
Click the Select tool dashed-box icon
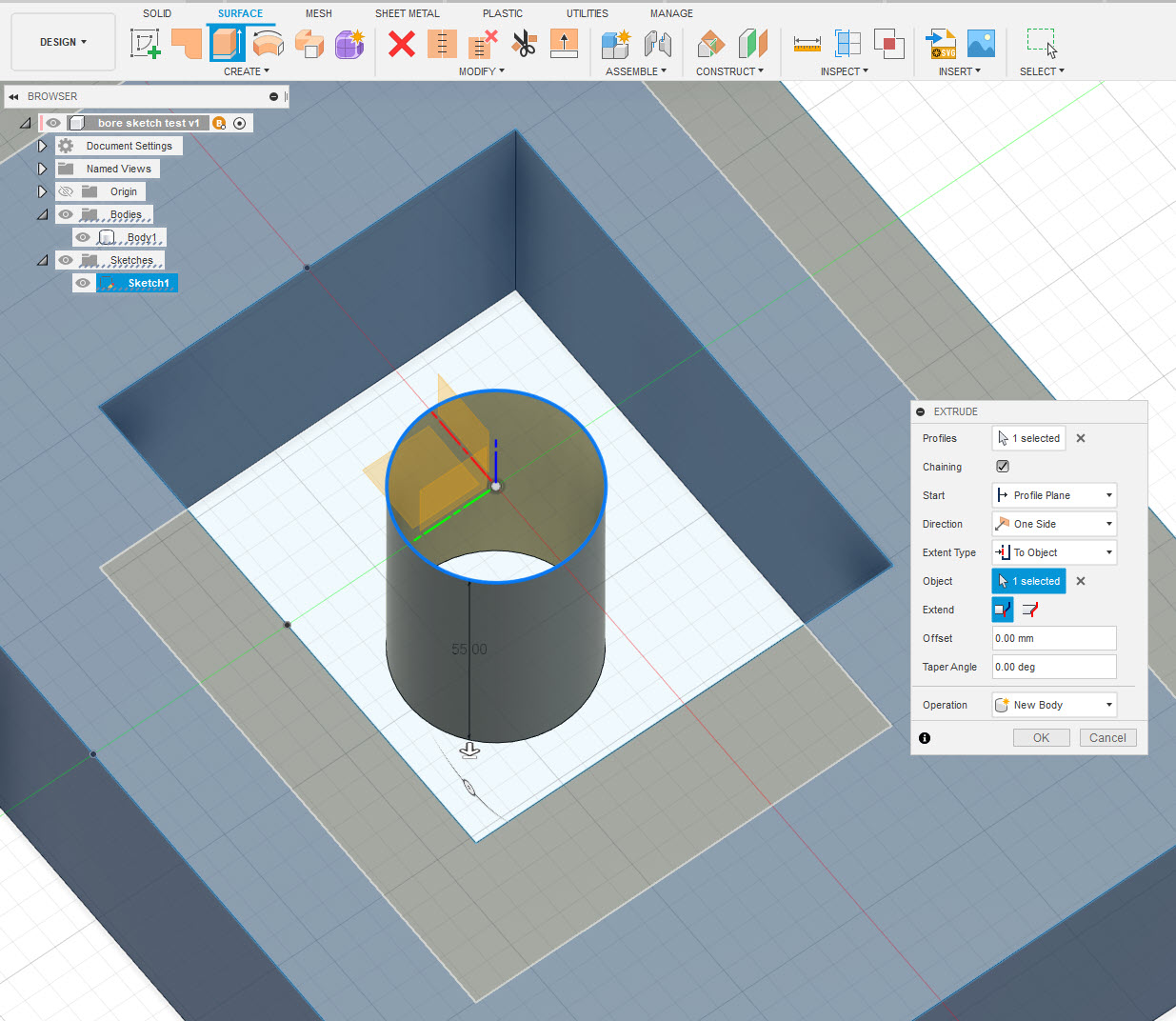pos(1042,44)
